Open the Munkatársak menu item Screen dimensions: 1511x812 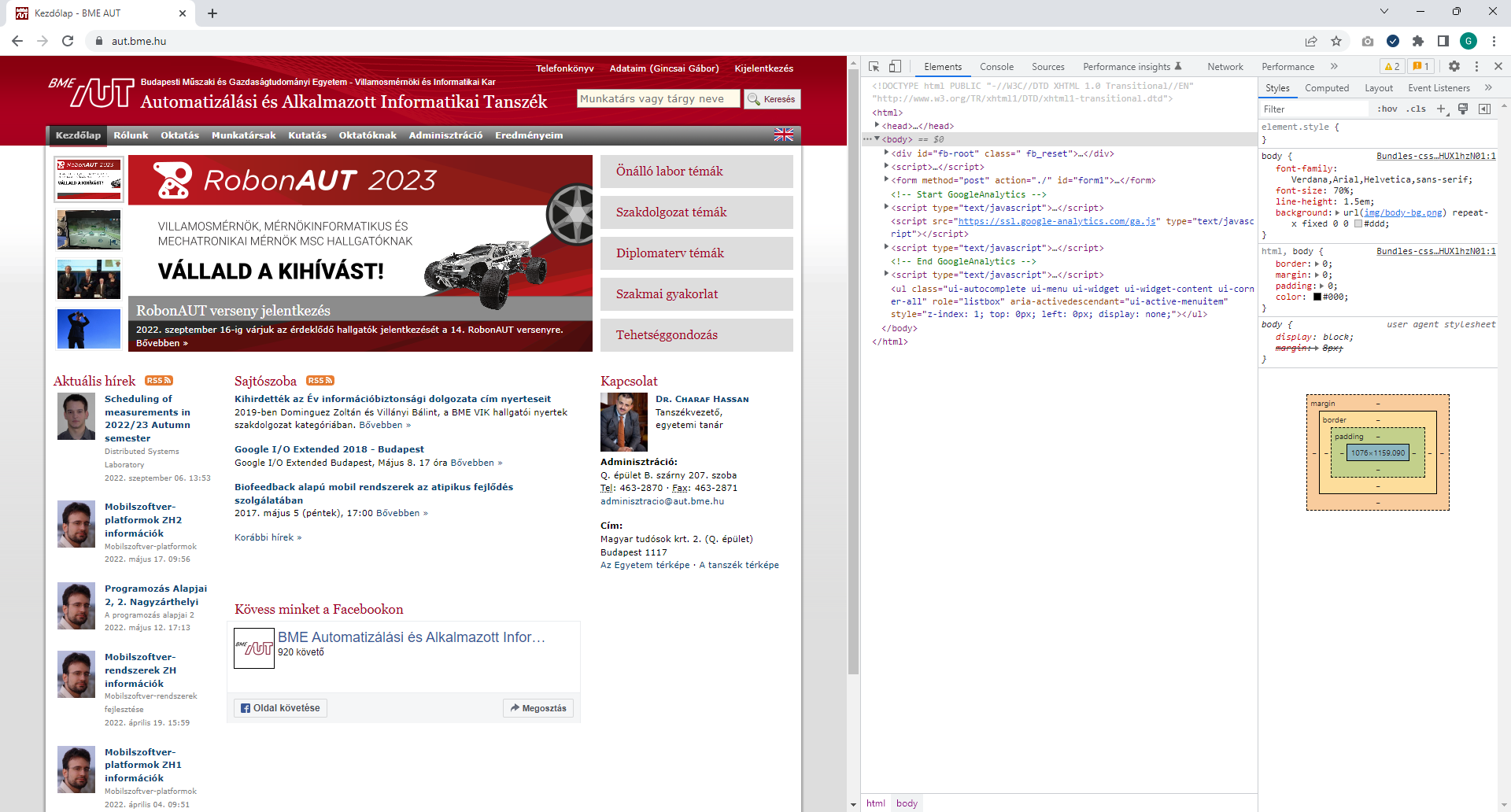243,135
